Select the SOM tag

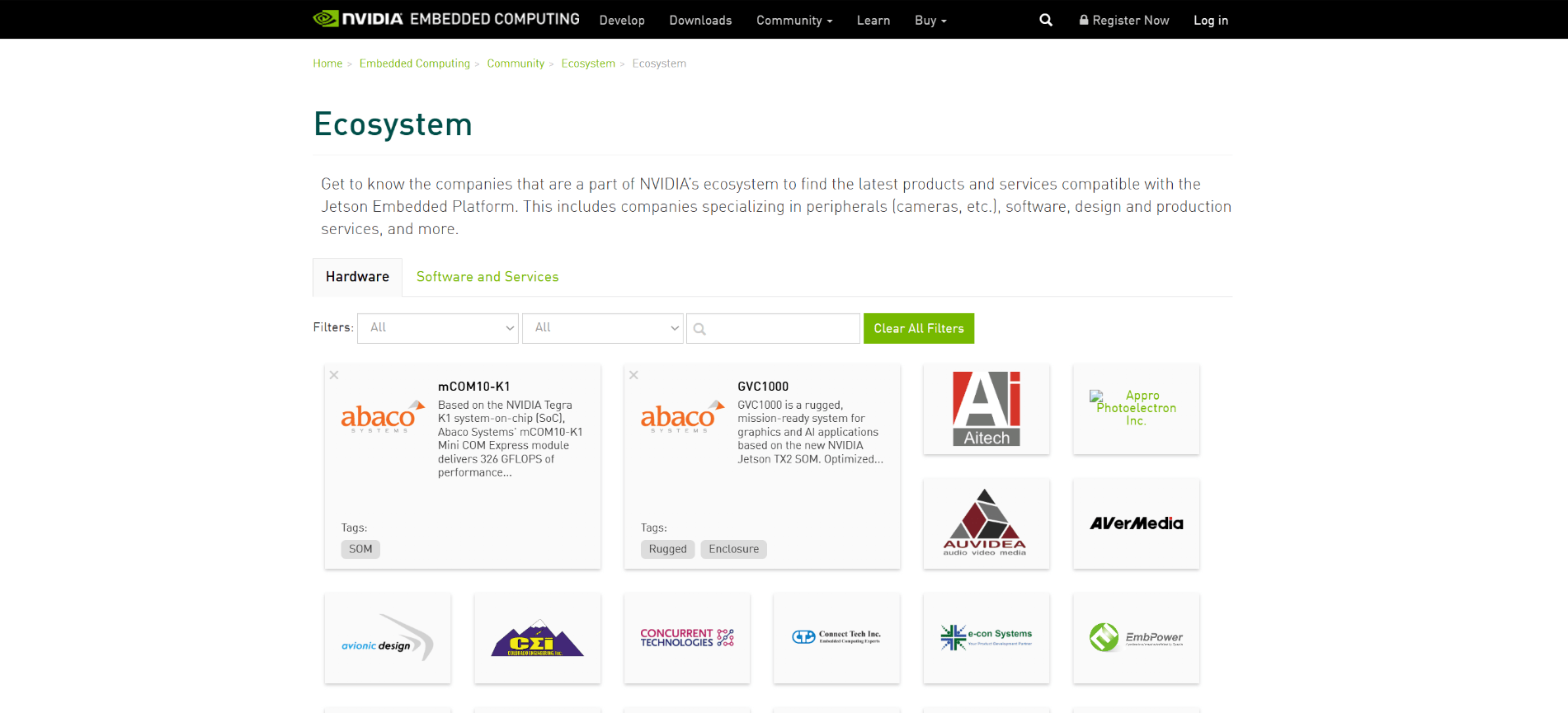360,549
